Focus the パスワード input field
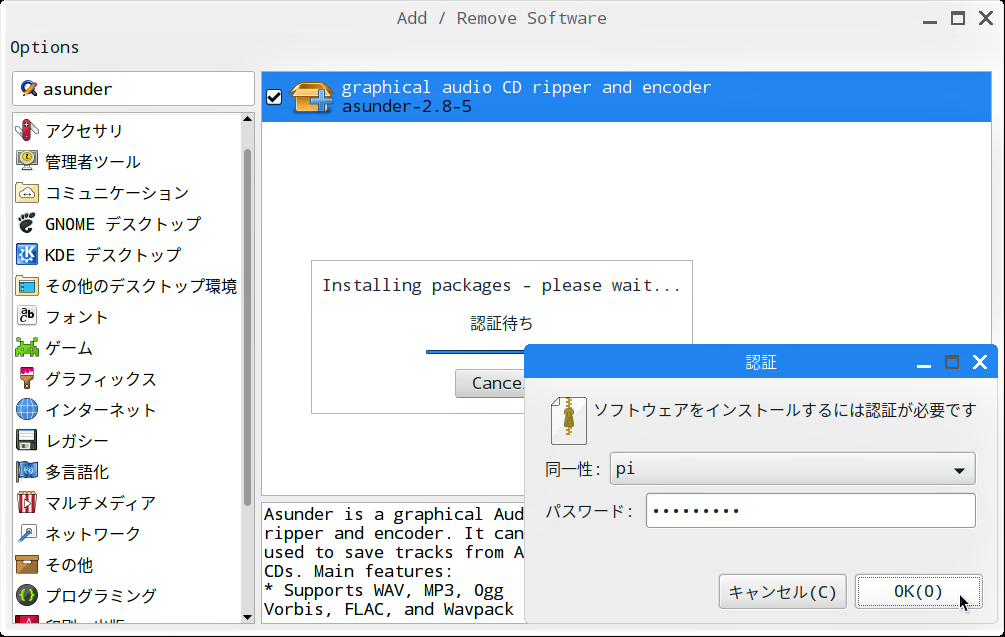 [810, 511]
